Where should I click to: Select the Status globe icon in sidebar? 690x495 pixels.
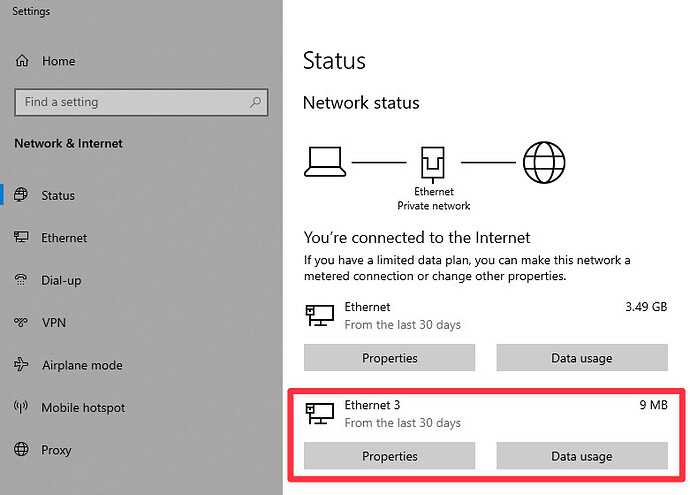pyautogui.click(x=21, y=194)
